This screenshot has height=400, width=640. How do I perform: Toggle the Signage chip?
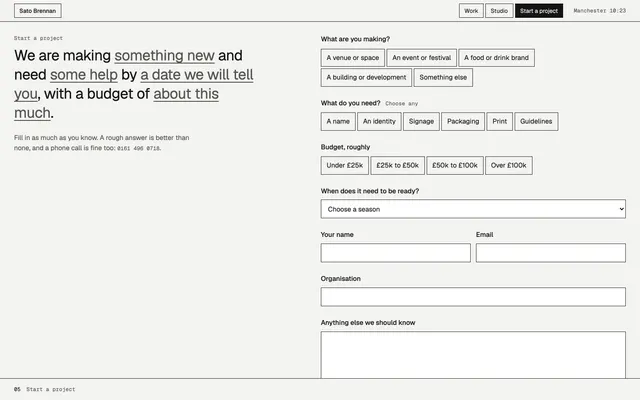pos(421,122)
